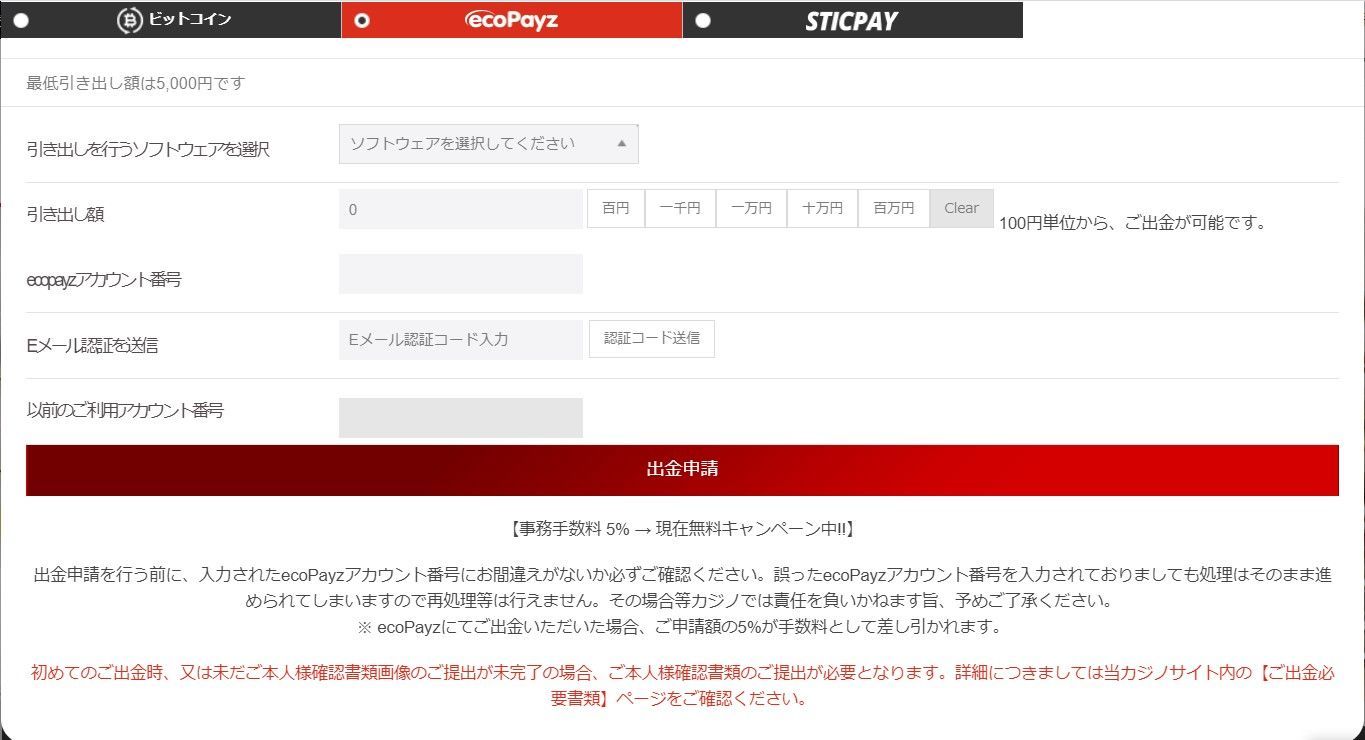This screenshot has height=740, width=1365.
Task: Click the red 初めてのご出金時 warning text
Action: point(682,685)
